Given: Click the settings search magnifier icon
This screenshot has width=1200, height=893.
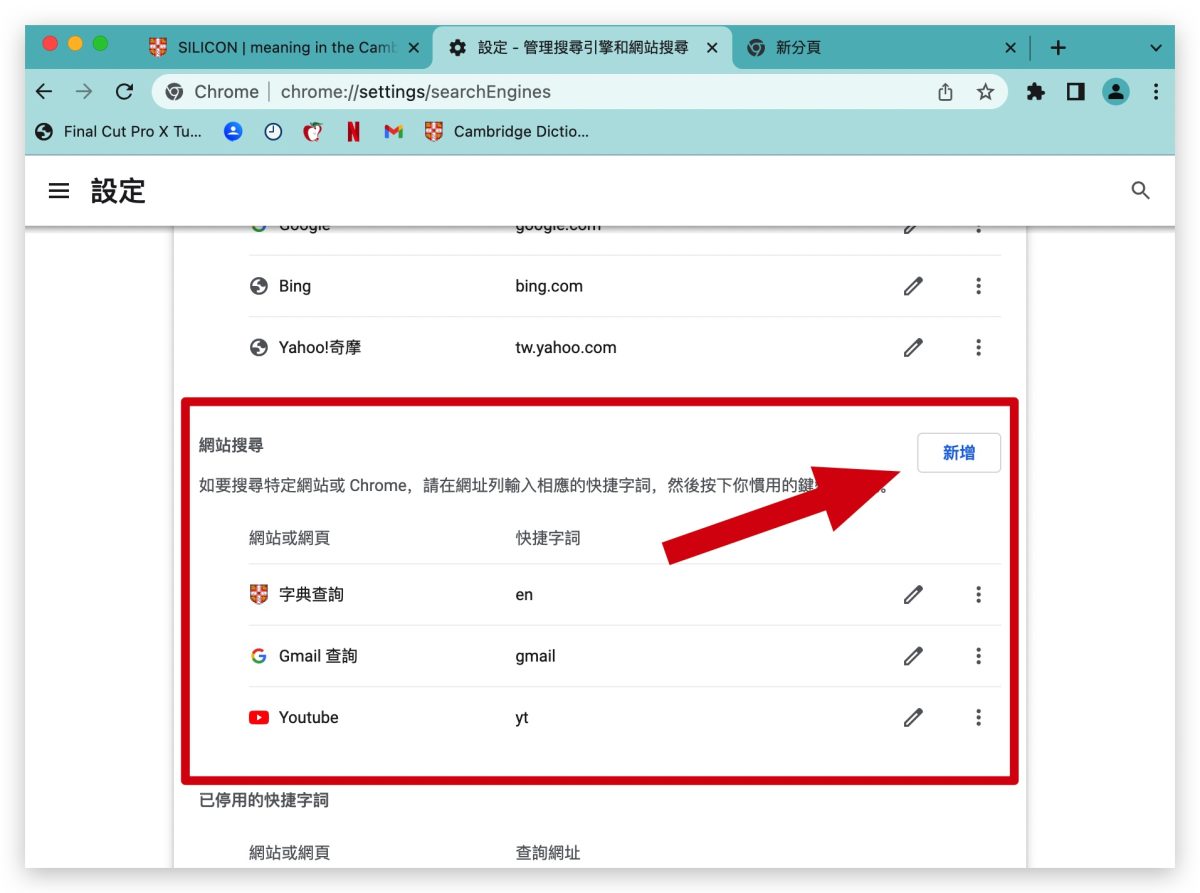Looking at the screenshot, I should point(1140,190).
